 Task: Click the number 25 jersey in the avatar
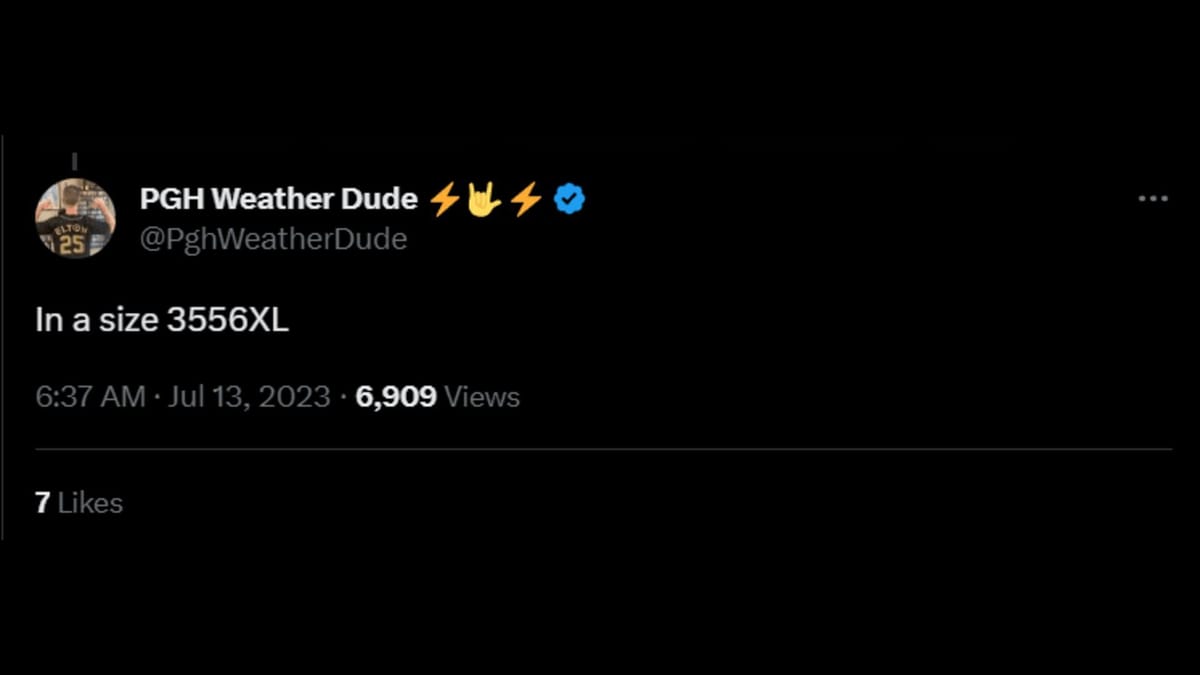point(73,243)
